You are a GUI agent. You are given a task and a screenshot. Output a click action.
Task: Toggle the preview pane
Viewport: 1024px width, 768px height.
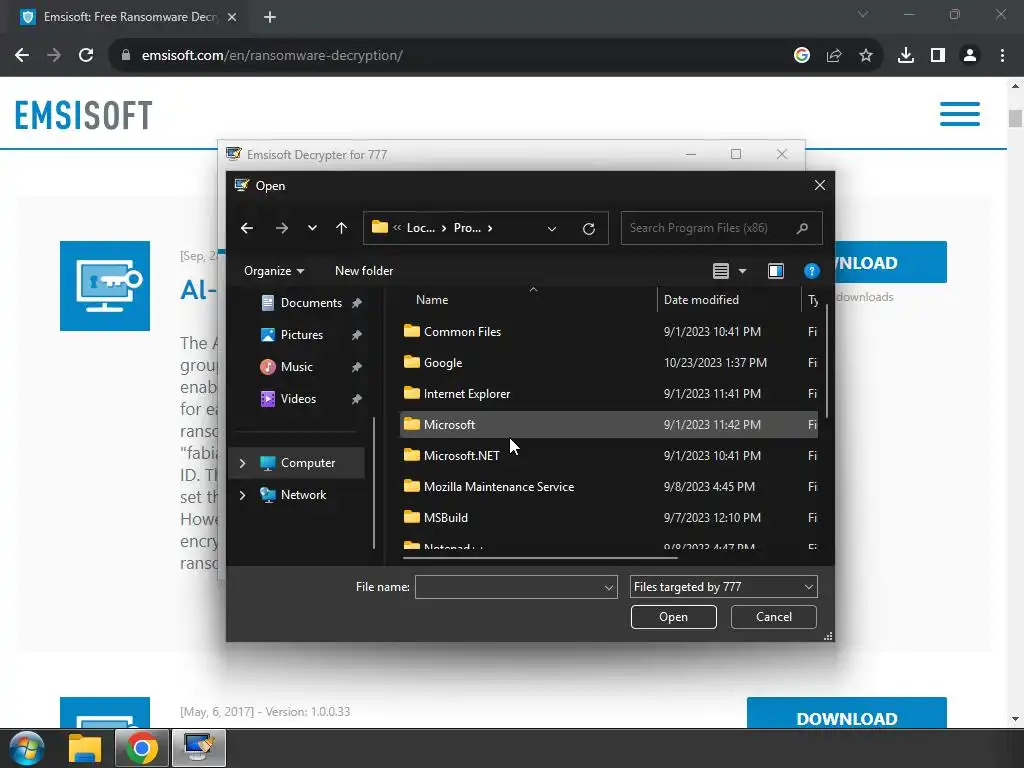pos(776,271)
